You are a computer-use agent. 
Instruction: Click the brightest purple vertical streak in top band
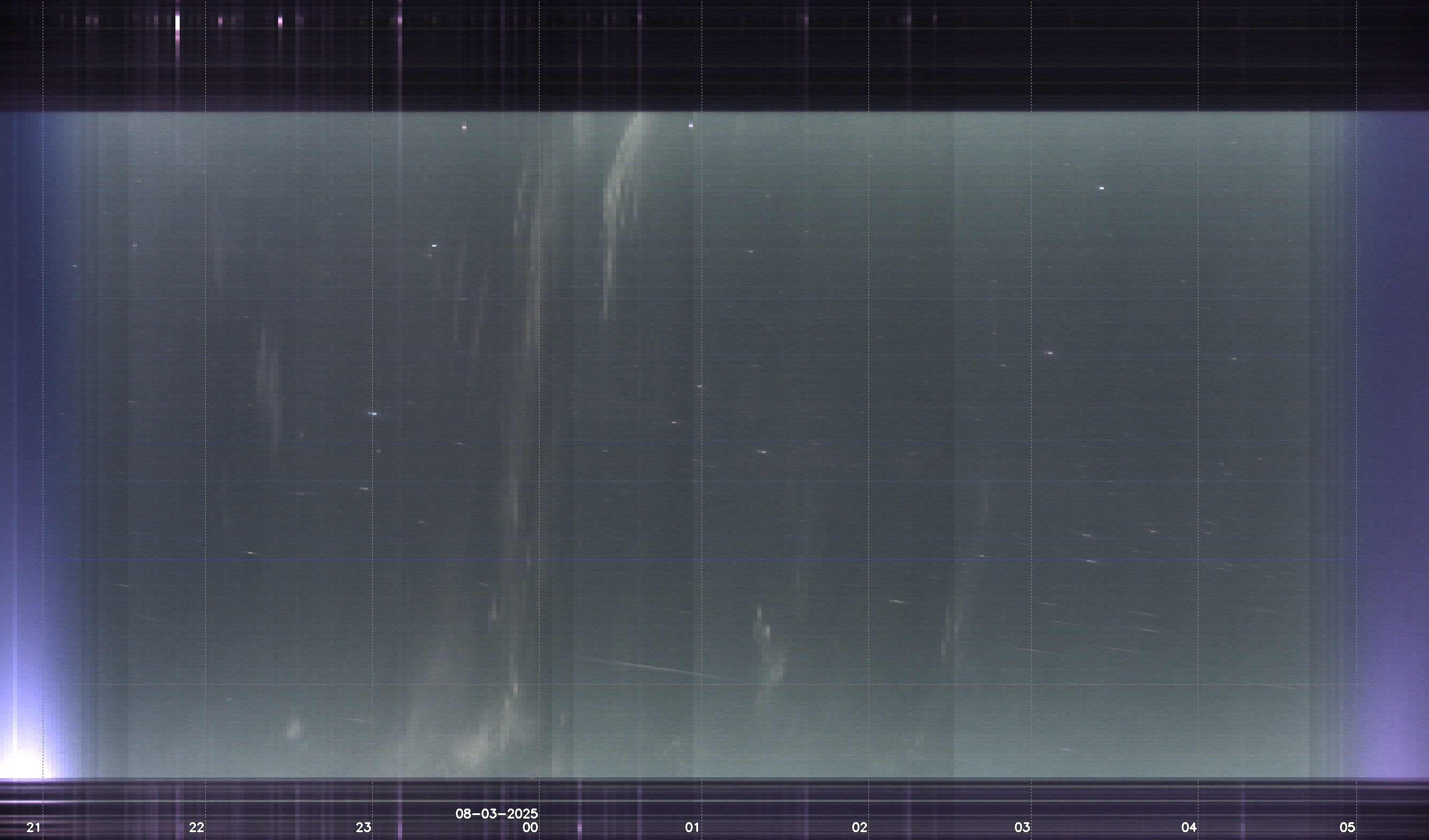pos(177,23)
